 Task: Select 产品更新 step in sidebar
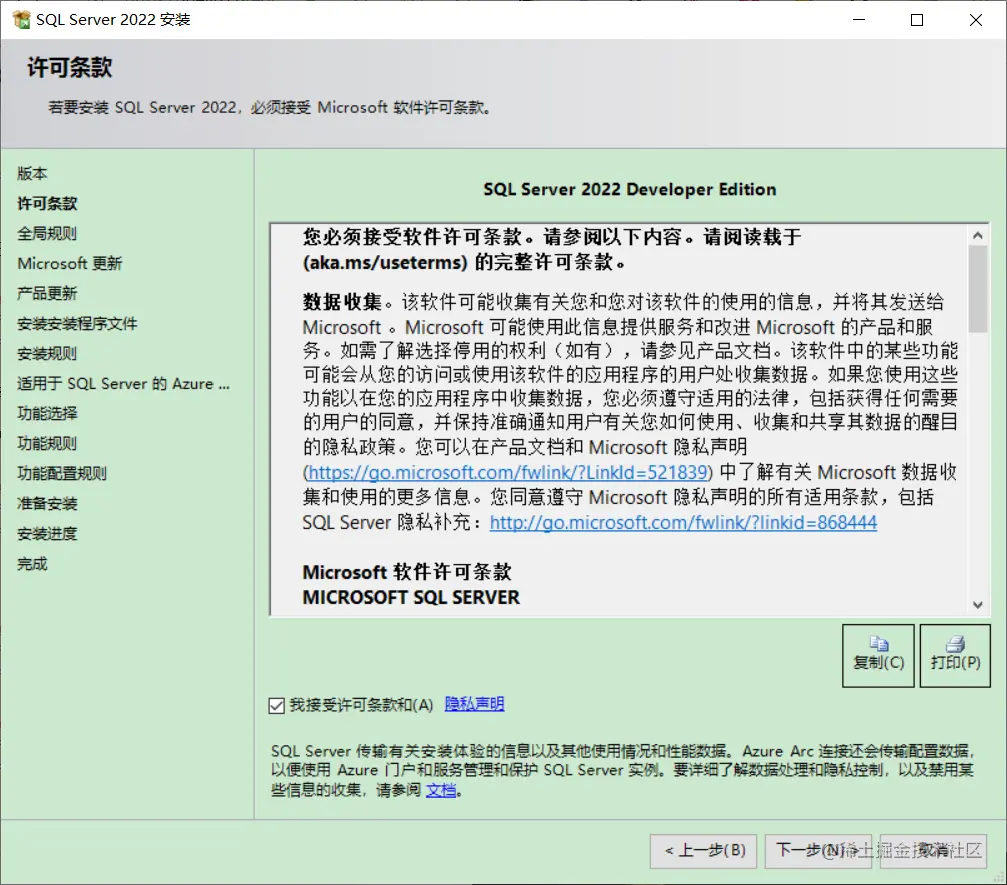47,294
